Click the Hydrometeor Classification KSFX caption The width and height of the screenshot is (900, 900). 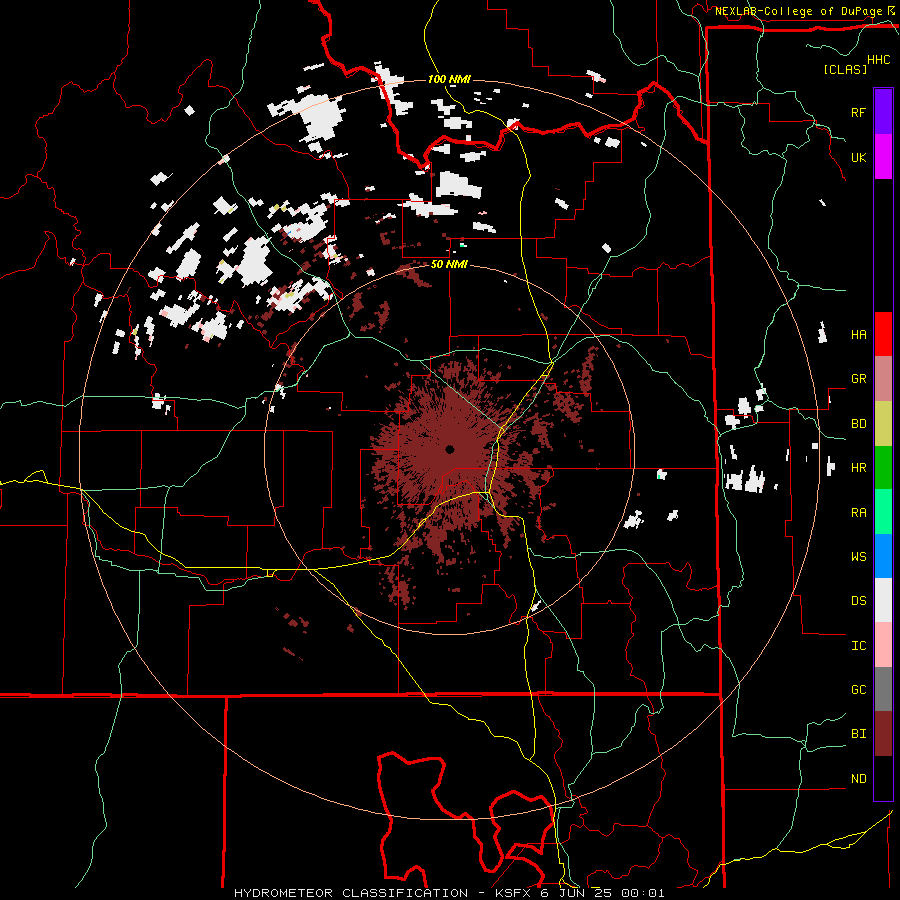[x=449, y=893]
